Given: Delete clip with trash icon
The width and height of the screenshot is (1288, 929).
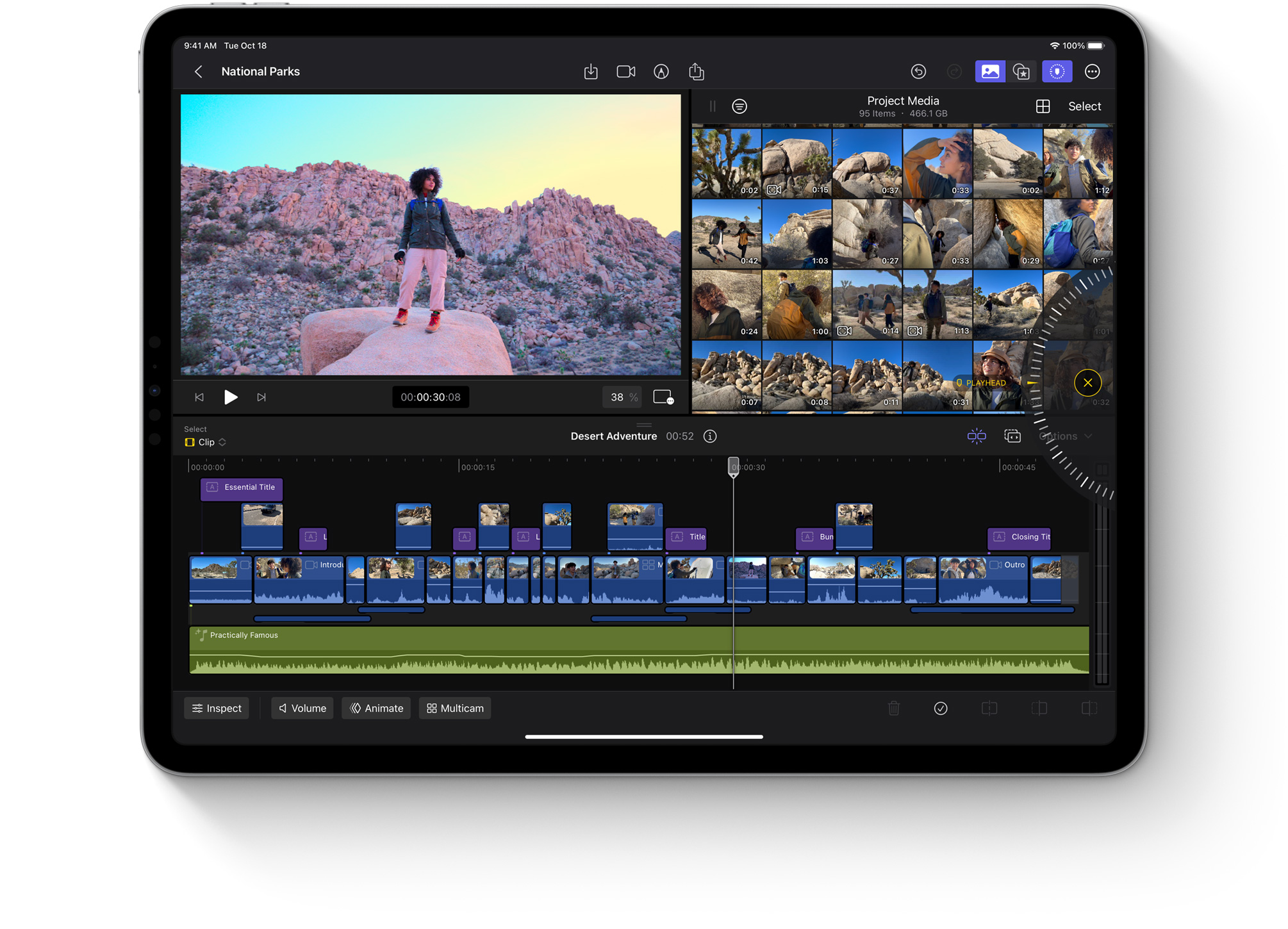Looking at the screenshot, I should (894, 708).
